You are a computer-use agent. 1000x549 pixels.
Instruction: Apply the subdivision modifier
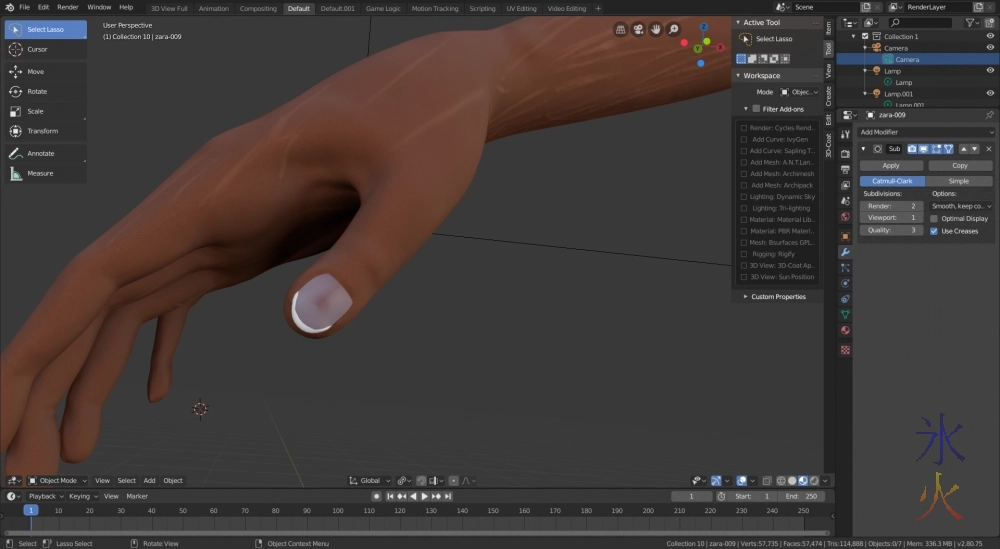[x=891, y=165]
